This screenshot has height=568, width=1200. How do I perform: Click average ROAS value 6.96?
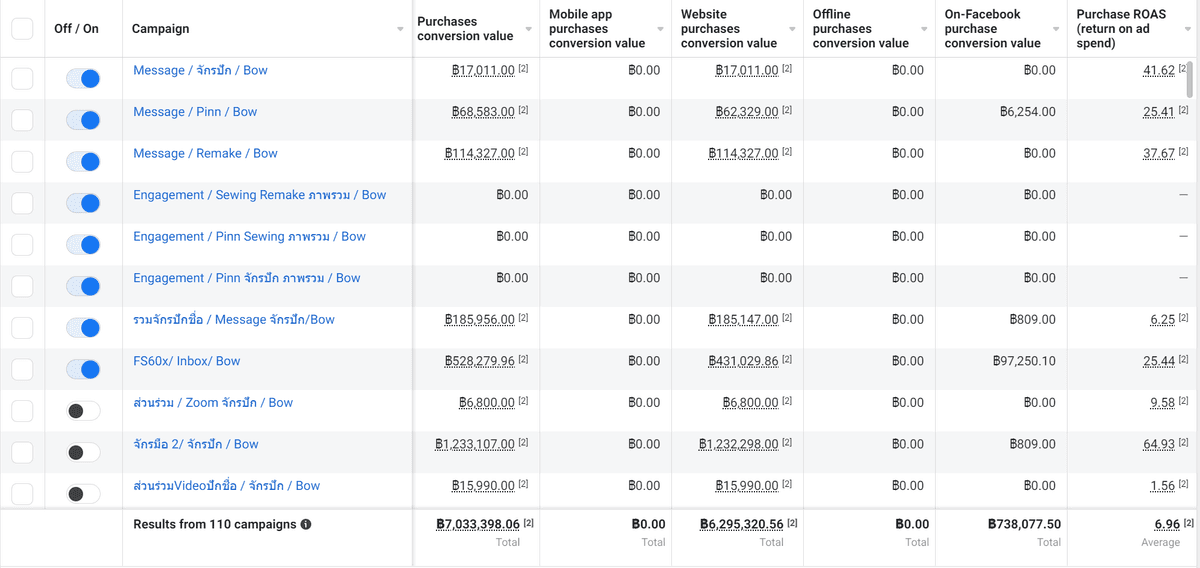pyautogui.click(x=1166, y=524)
